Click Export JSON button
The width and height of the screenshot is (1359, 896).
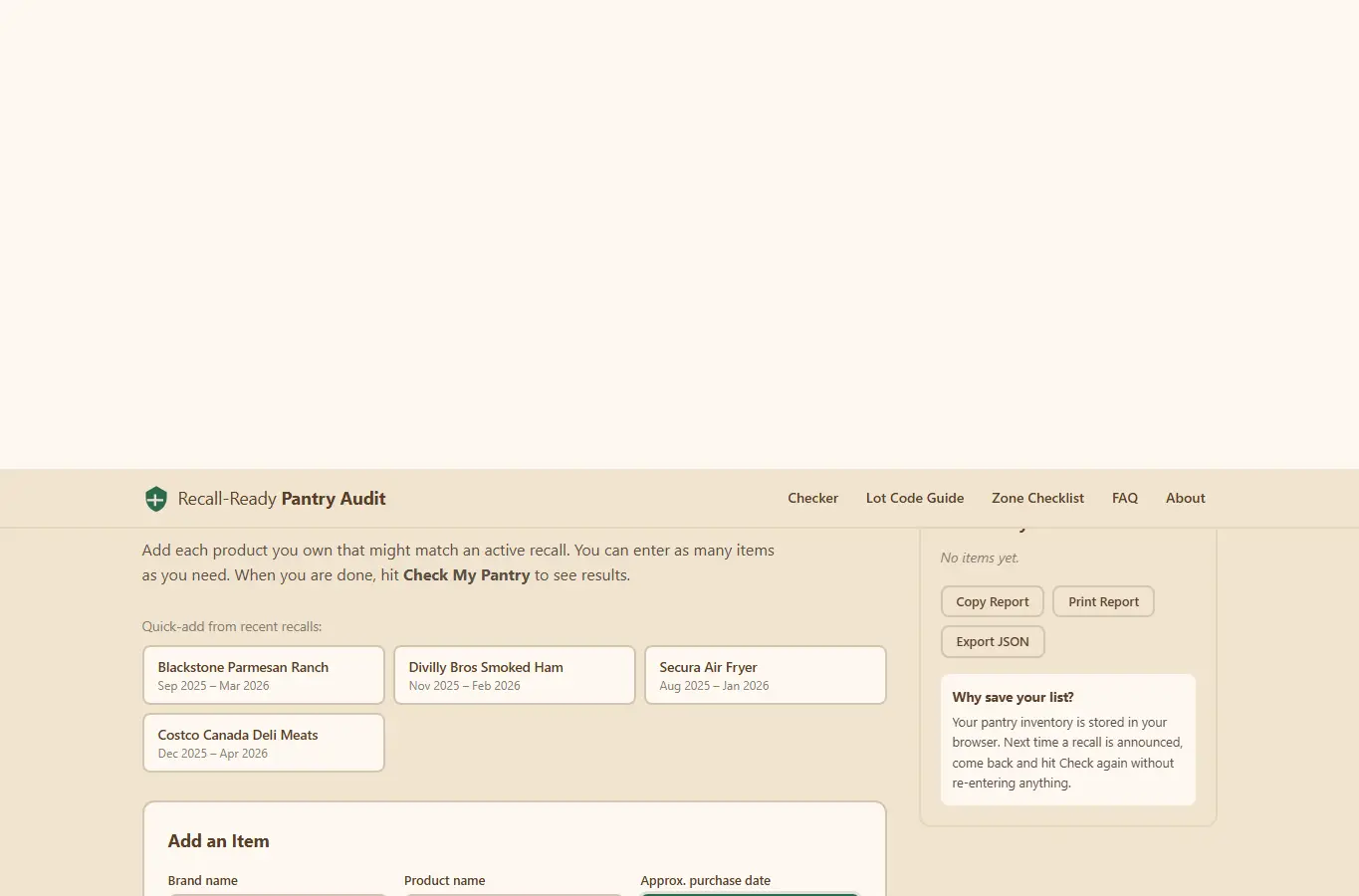[x=993, y=641]
